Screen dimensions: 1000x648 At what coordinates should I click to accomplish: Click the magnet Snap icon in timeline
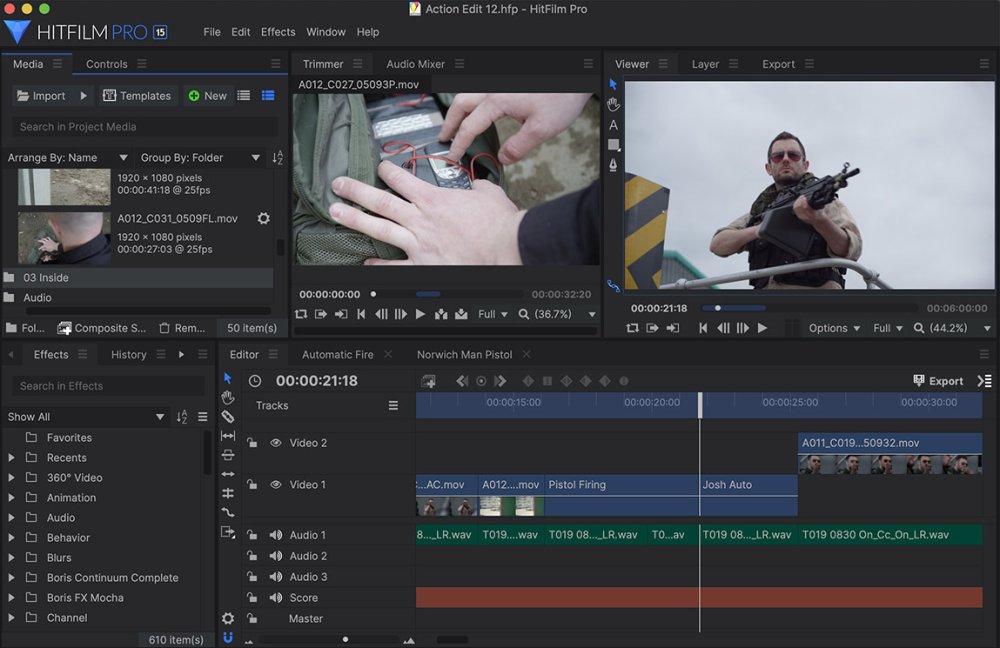pos(228,637)
